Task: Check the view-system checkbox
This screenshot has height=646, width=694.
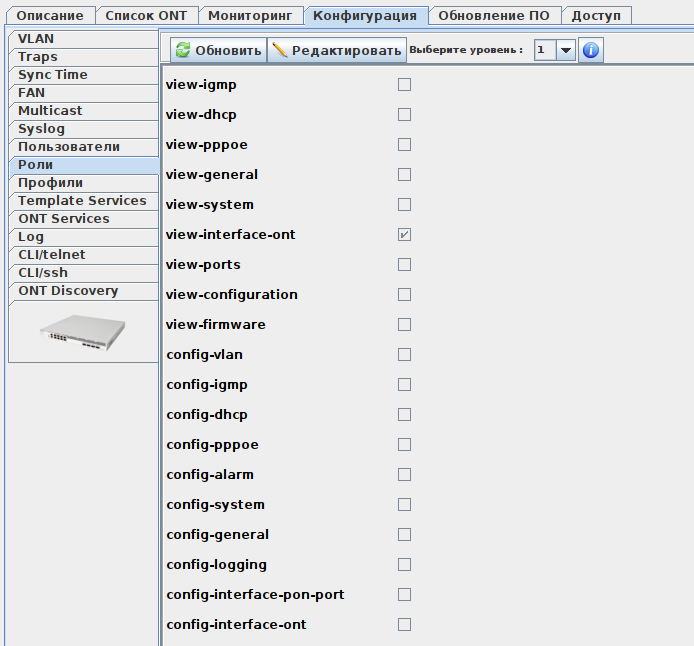Action: pos(404,204)
